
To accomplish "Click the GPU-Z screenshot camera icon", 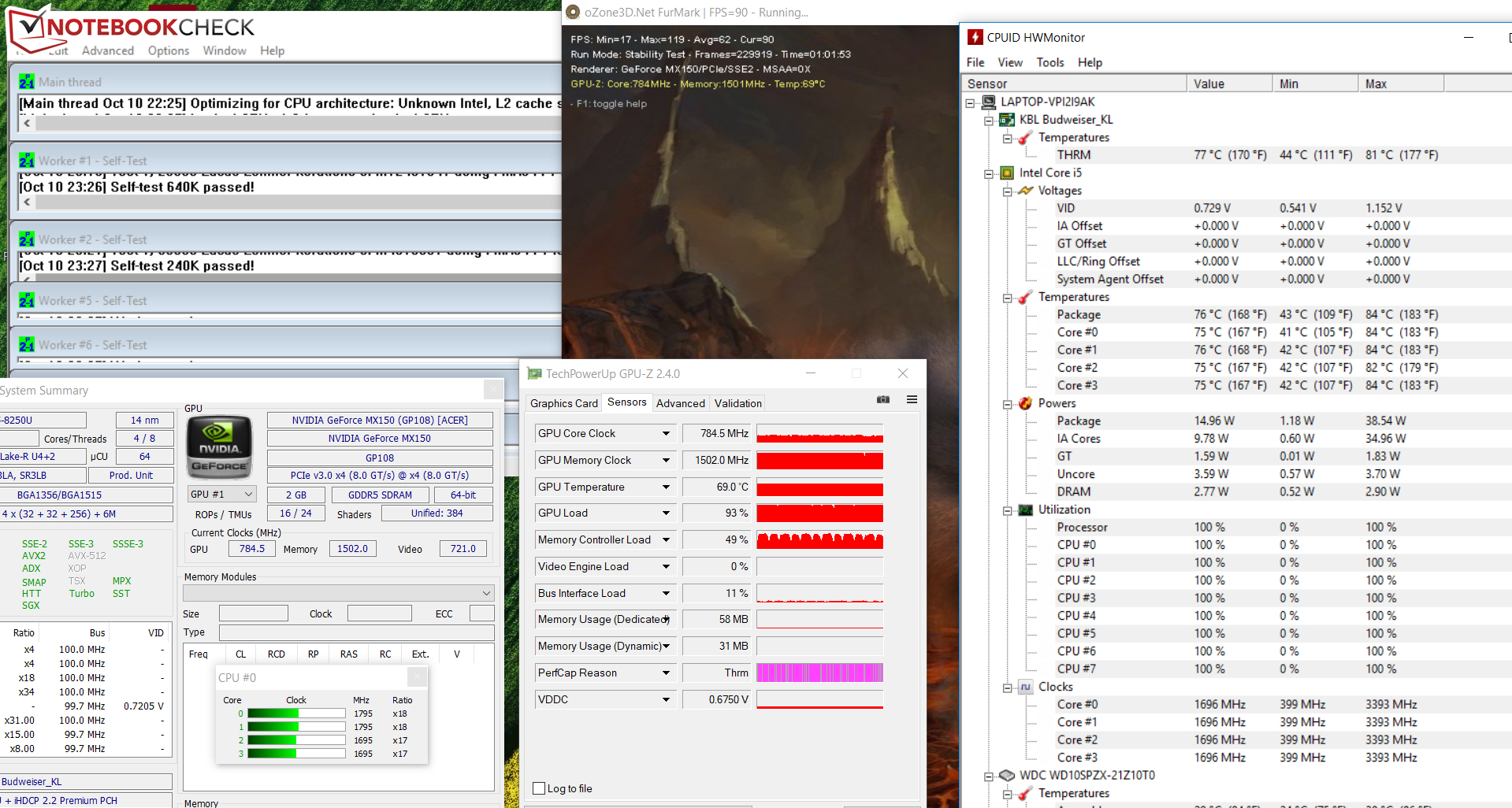I will (883, 399).
